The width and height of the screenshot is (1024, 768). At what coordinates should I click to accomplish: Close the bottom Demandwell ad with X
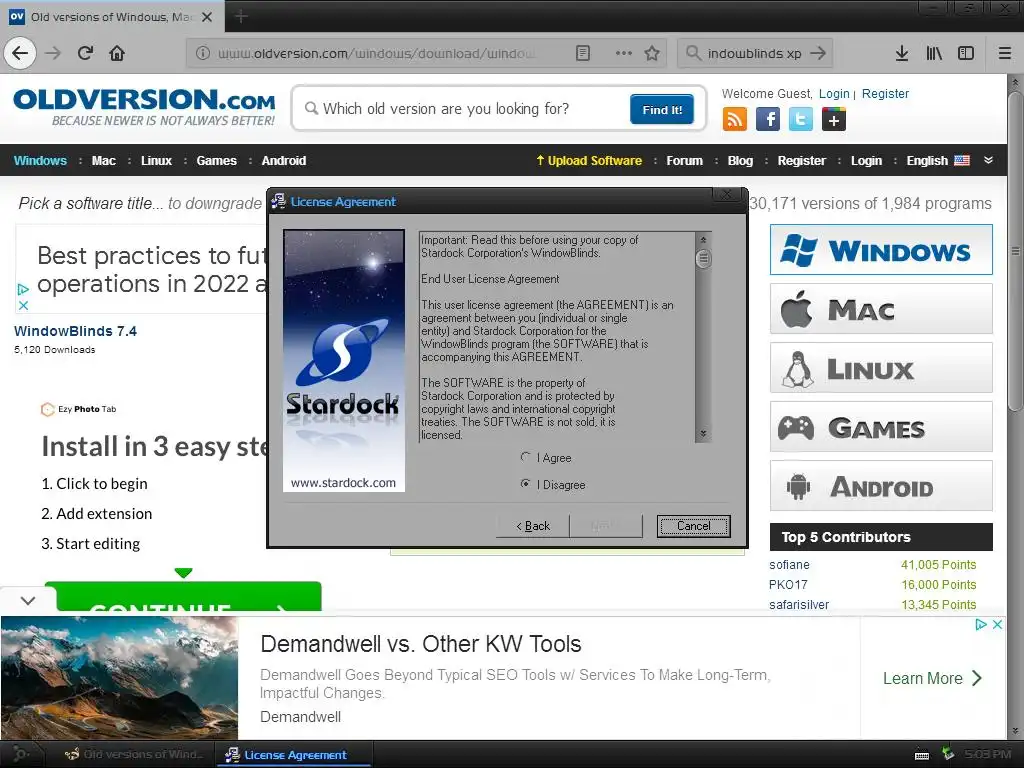coord(997,624)
